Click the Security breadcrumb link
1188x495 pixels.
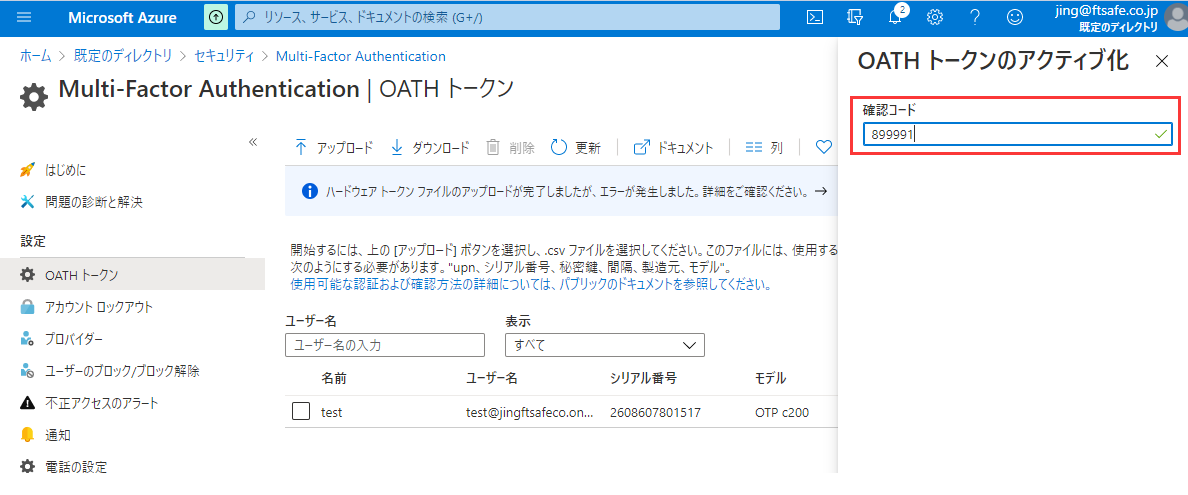(224, 56)
